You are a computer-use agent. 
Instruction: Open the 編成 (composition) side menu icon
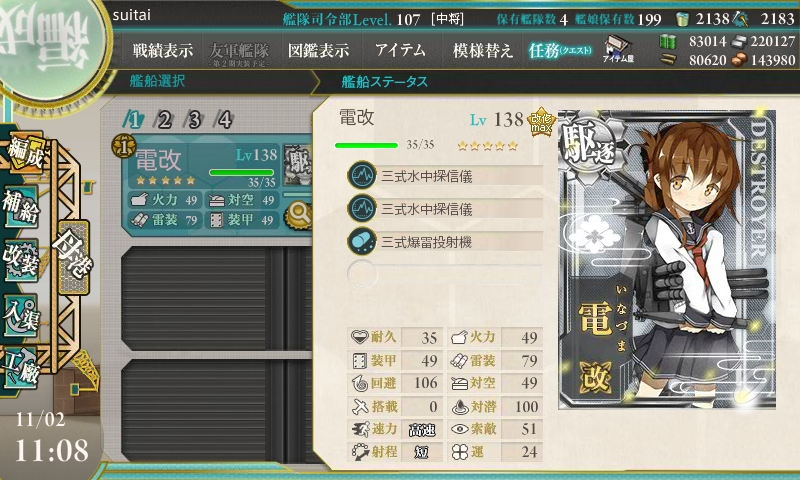(24, 151)
